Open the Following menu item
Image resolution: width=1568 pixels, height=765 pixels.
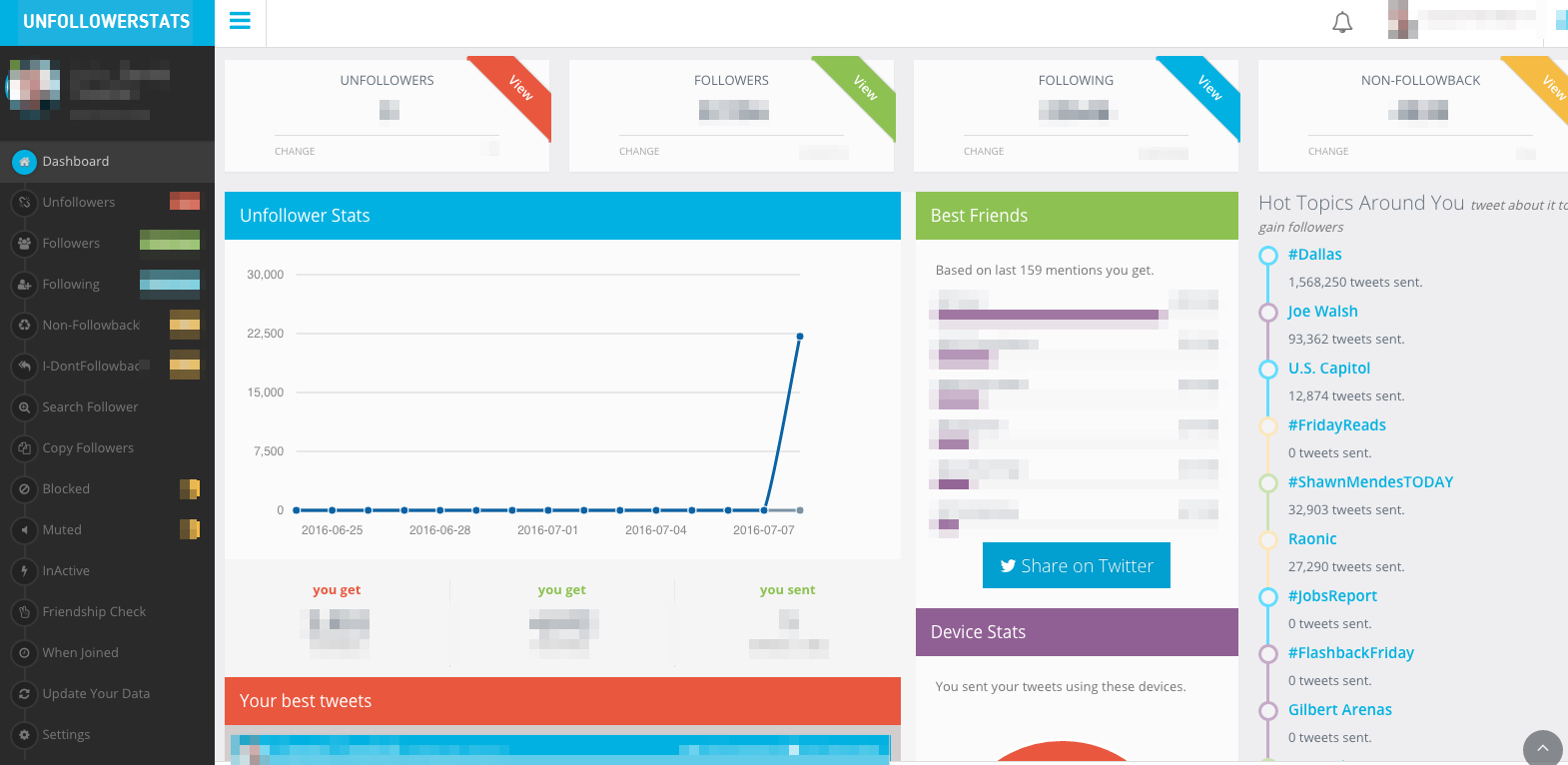[x=107, y=285]
